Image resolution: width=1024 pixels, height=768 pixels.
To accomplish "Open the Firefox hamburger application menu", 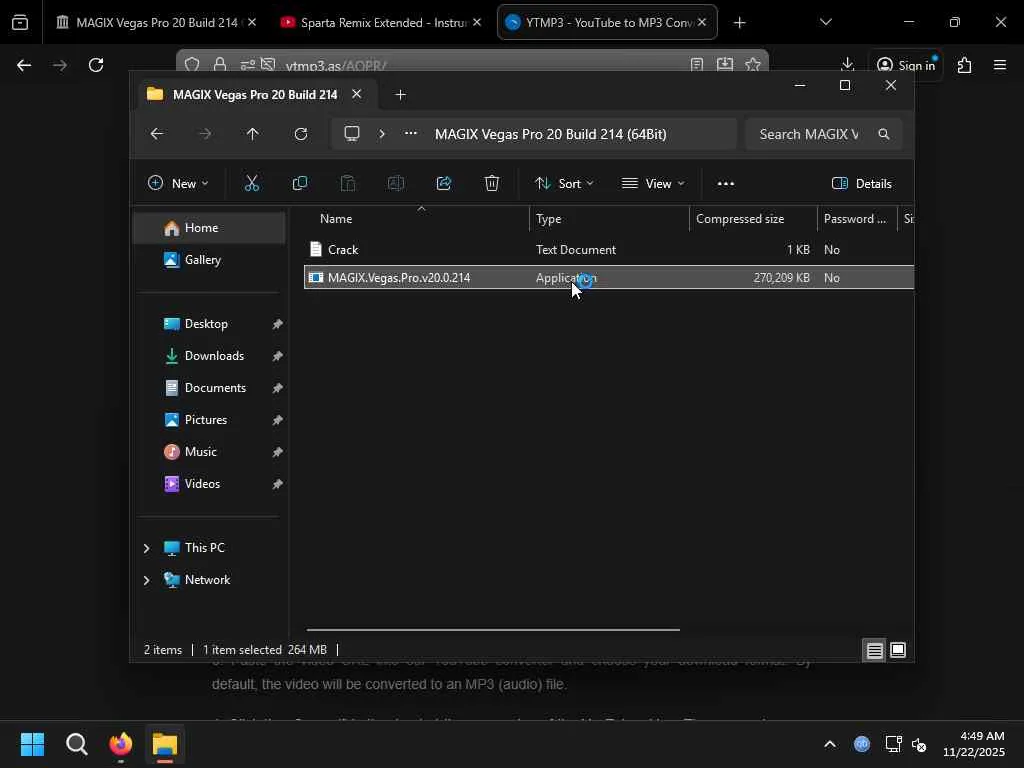I will 1000,65.
